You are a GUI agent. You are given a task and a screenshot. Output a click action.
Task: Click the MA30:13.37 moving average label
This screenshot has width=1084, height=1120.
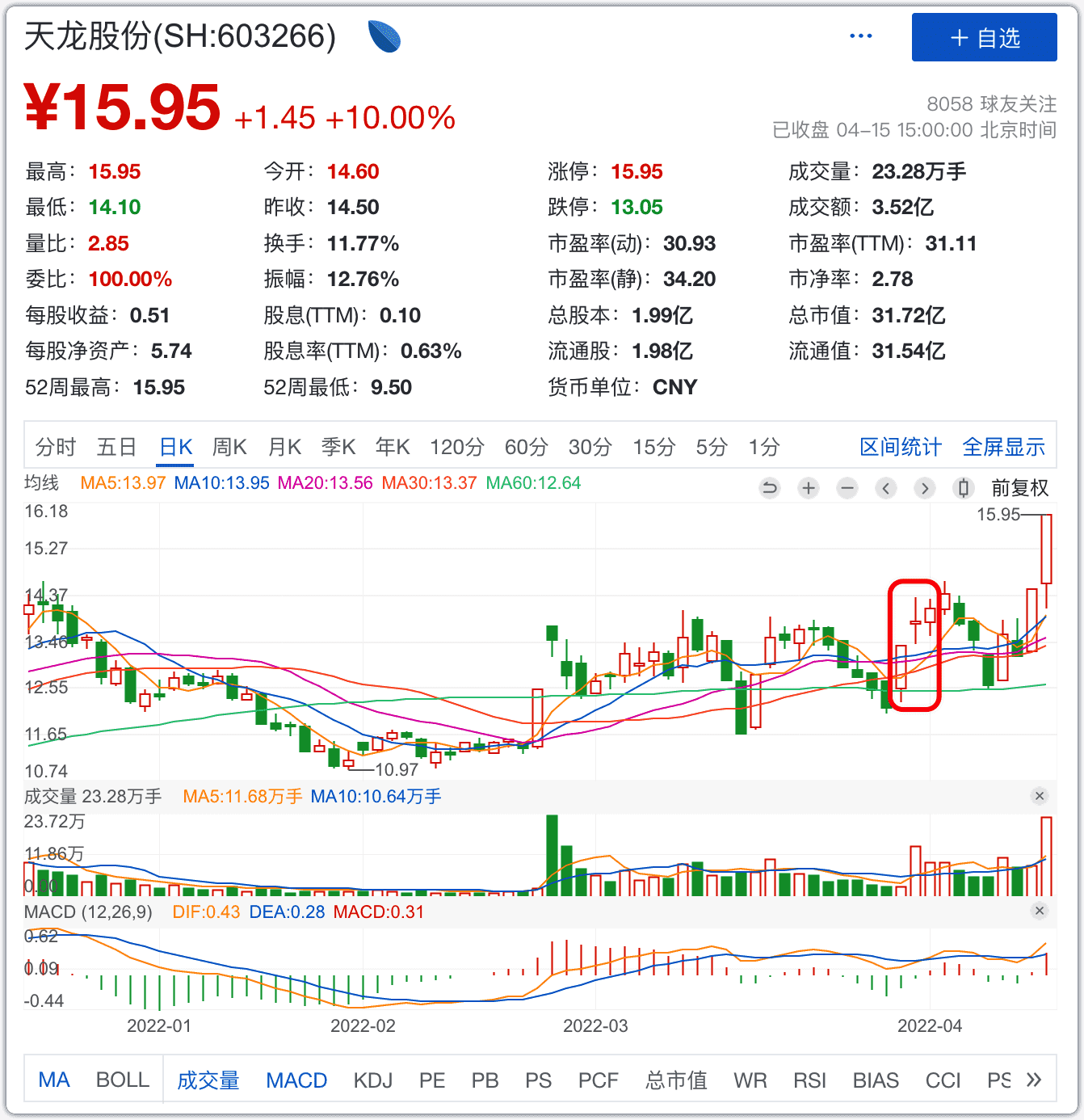tap(429, 483)
